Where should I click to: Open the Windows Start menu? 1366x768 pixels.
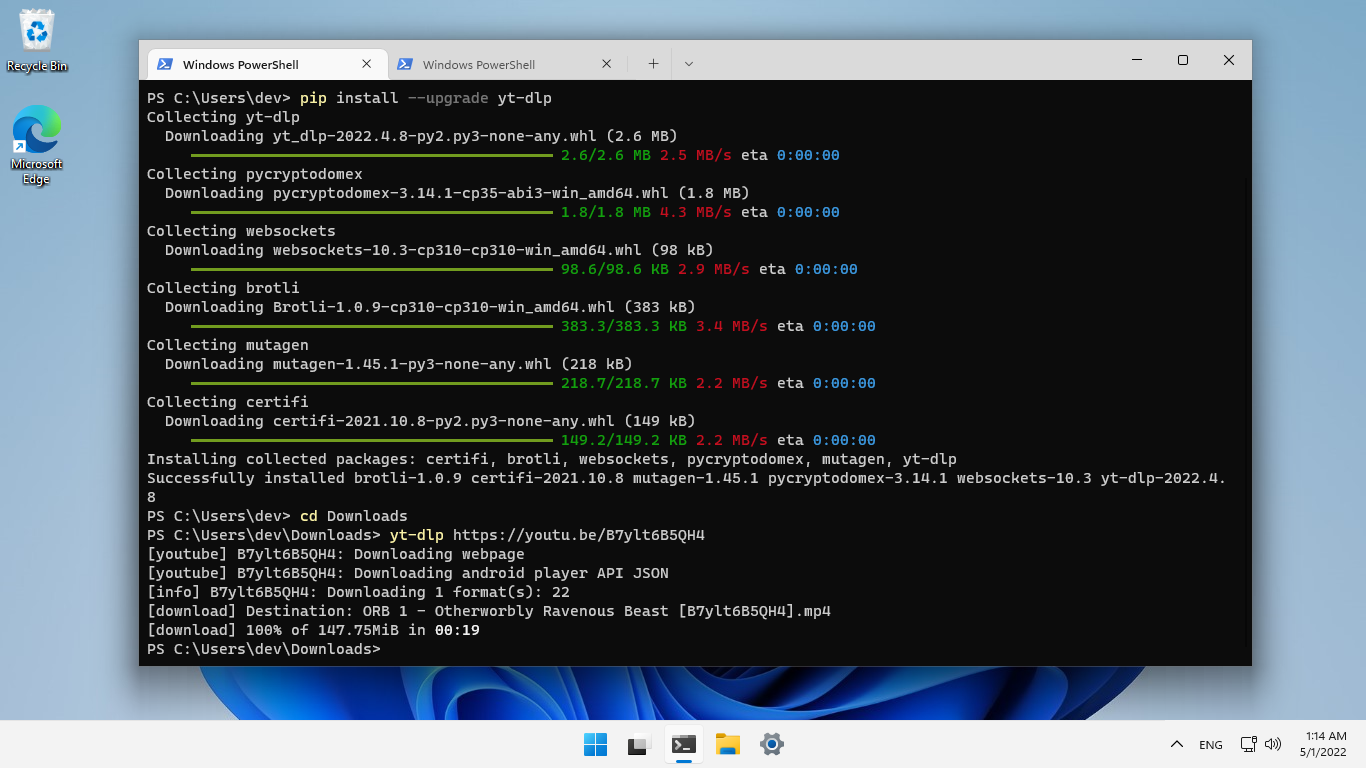point(595,744)
